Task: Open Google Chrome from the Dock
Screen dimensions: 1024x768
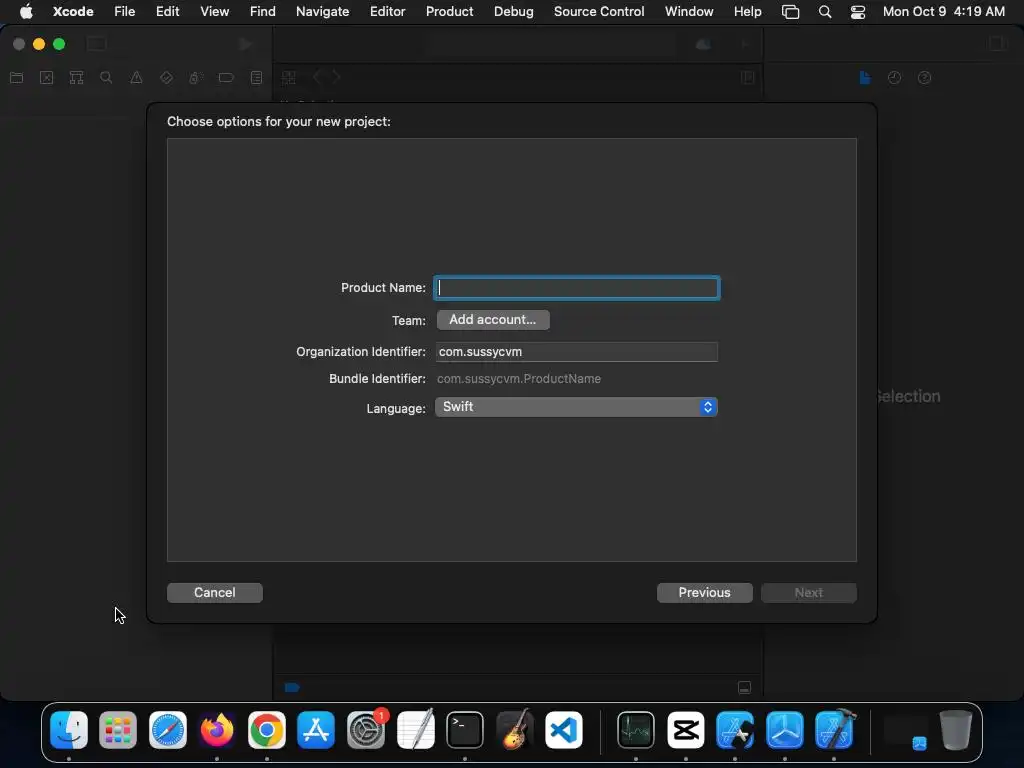Action: click(x=266, y=730)
